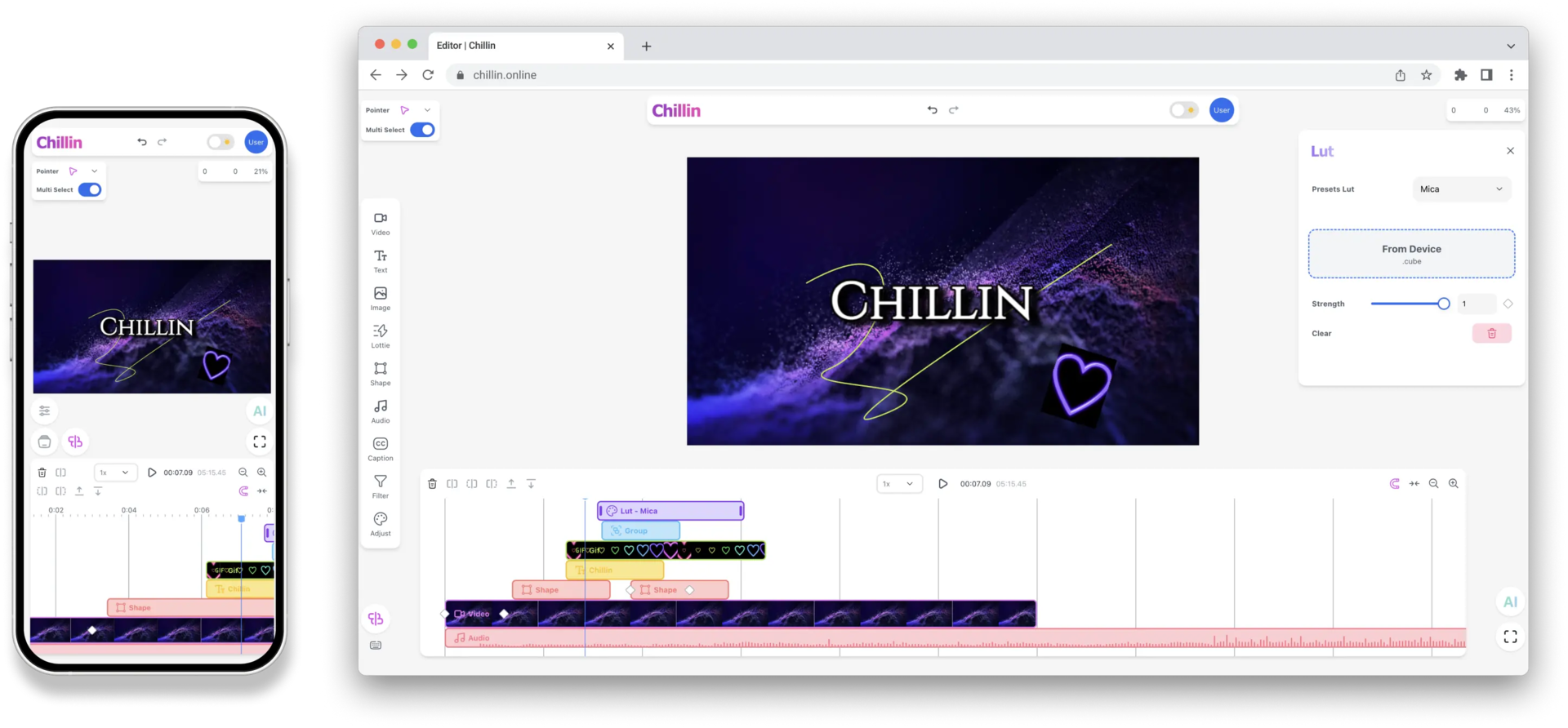
Task: Click the Strength slider handle
Action: click(1443, 304)
